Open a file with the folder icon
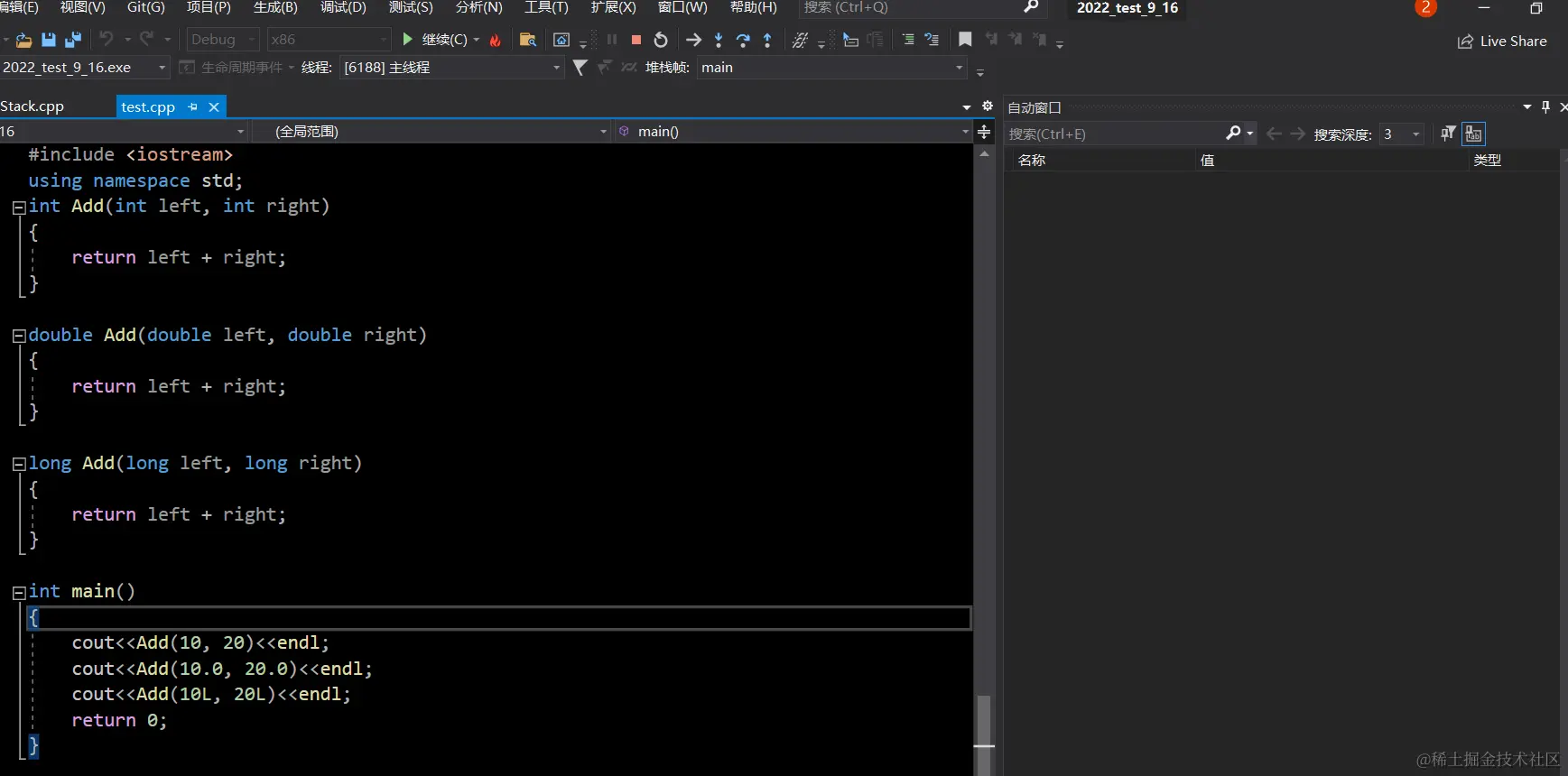The height and width of the screenshot is (776, 1568). 23,40
